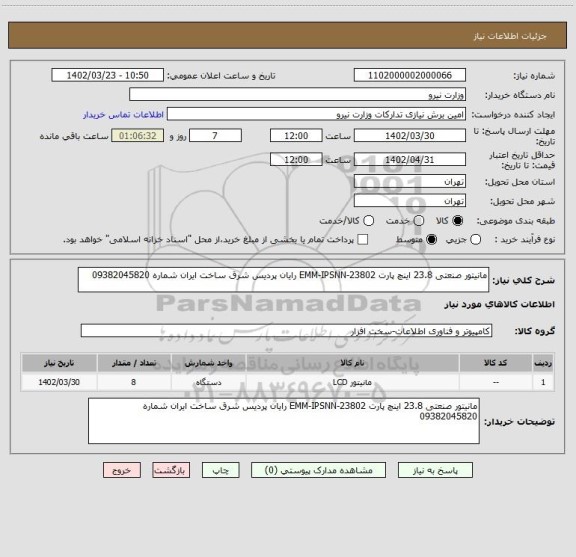Click the چاپ print button
576x557 pixels.
click(220, 470)
